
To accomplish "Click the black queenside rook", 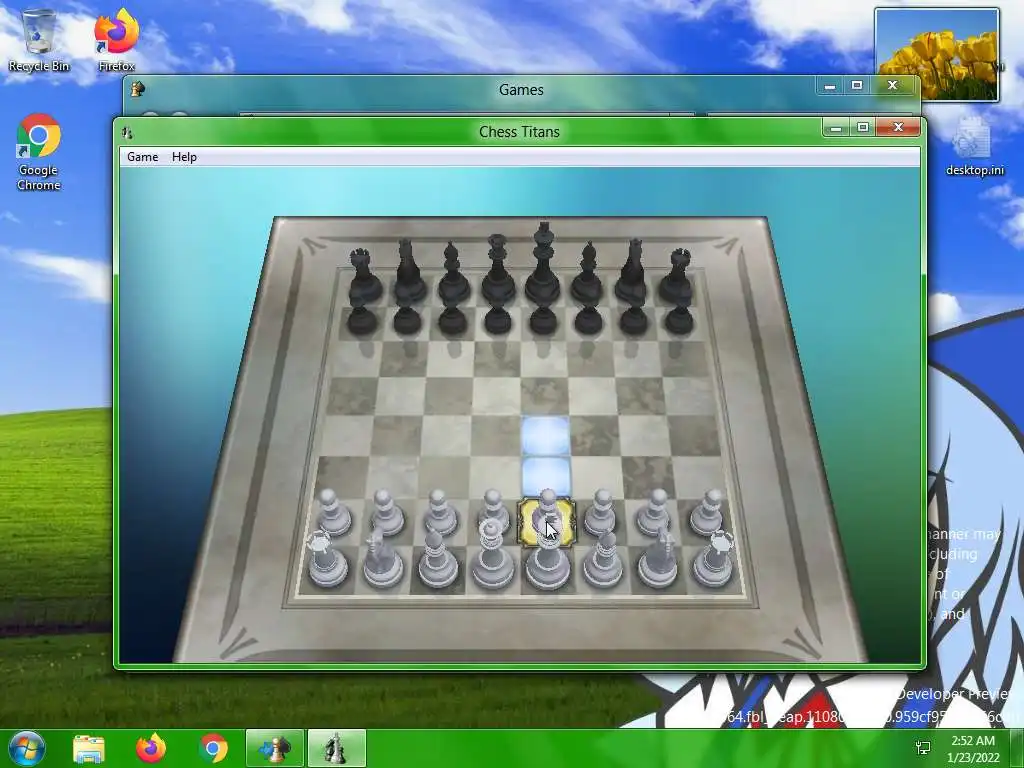I will coord(363,276).
